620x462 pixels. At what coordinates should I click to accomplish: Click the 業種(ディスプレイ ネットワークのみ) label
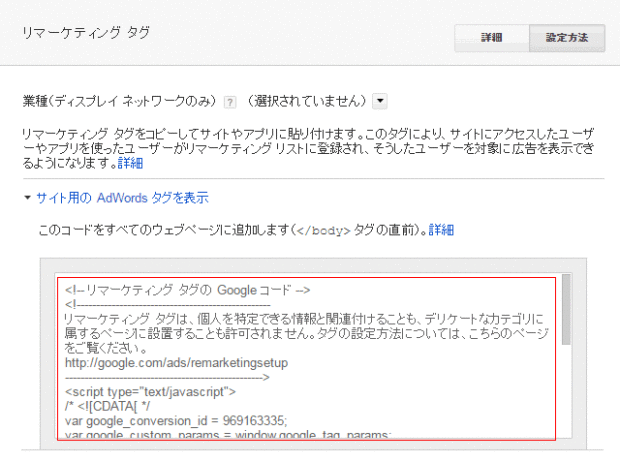119,102
